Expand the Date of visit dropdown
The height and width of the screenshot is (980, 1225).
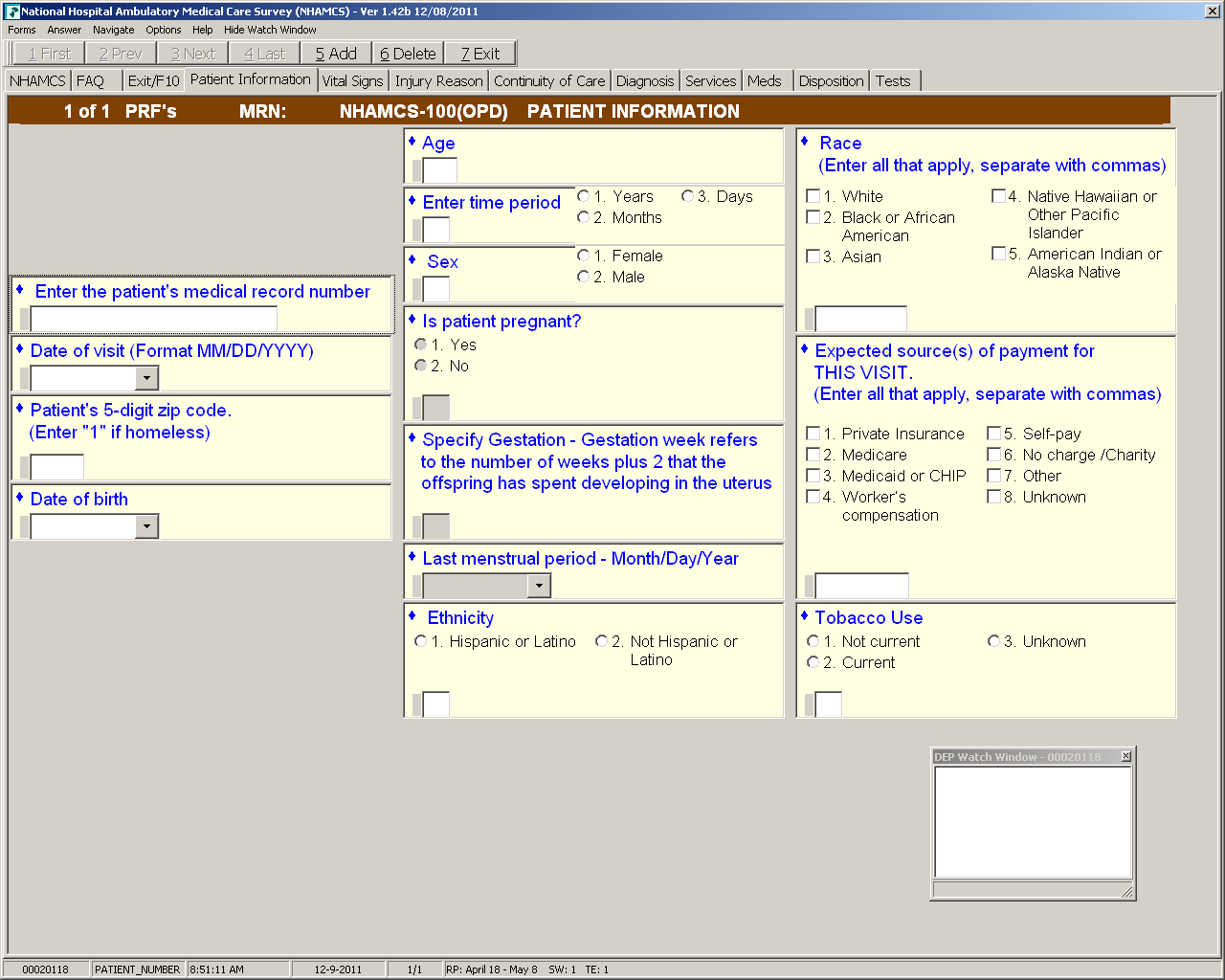click(x=146, y=378)
